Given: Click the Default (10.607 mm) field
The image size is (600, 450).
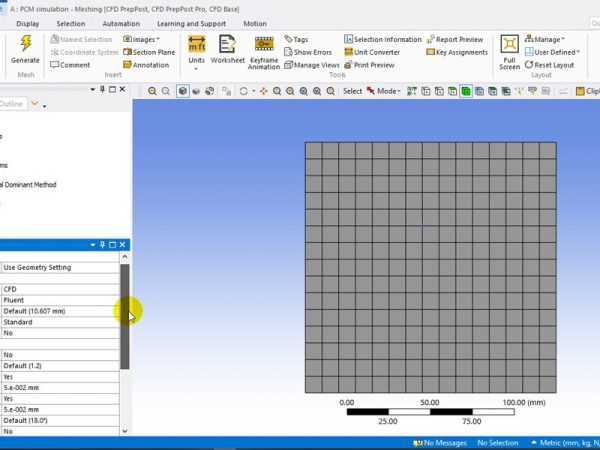Looking at the screenshot, I should 60,311.
